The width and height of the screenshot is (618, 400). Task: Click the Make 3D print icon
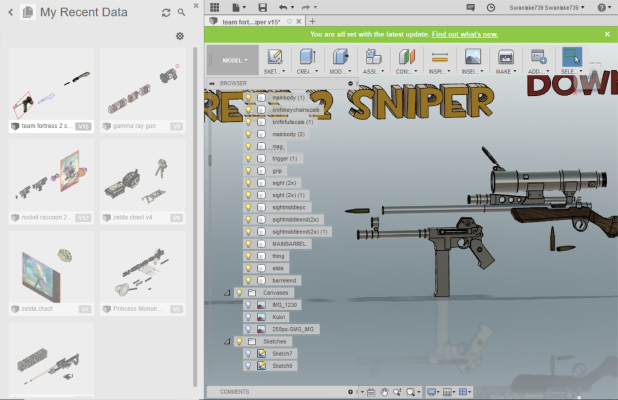click(506, 57)
